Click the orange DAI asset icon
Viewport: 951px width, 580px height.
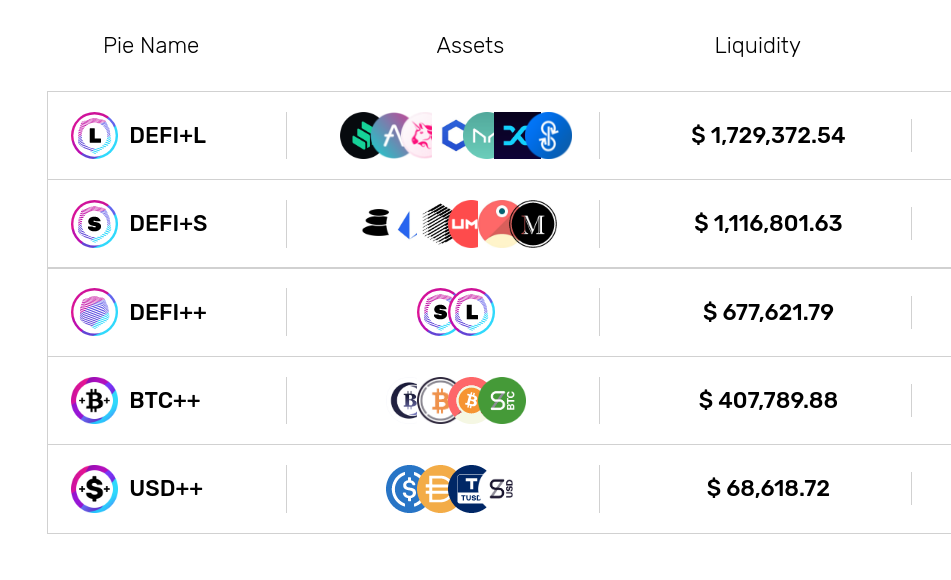click(x=437, y=488)
